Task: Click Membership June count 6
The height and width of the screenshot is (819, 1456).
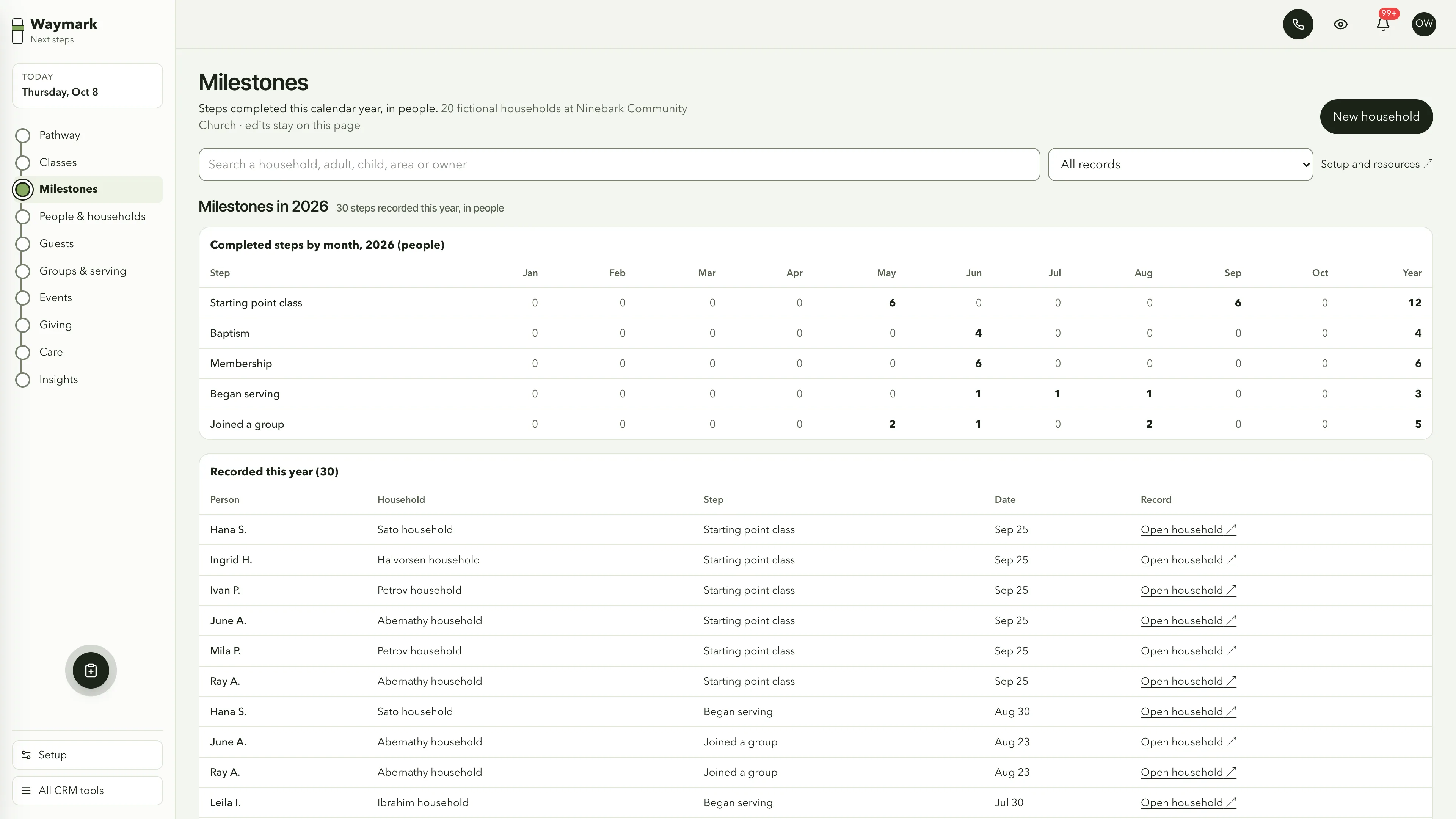Action: pos(978,364)
